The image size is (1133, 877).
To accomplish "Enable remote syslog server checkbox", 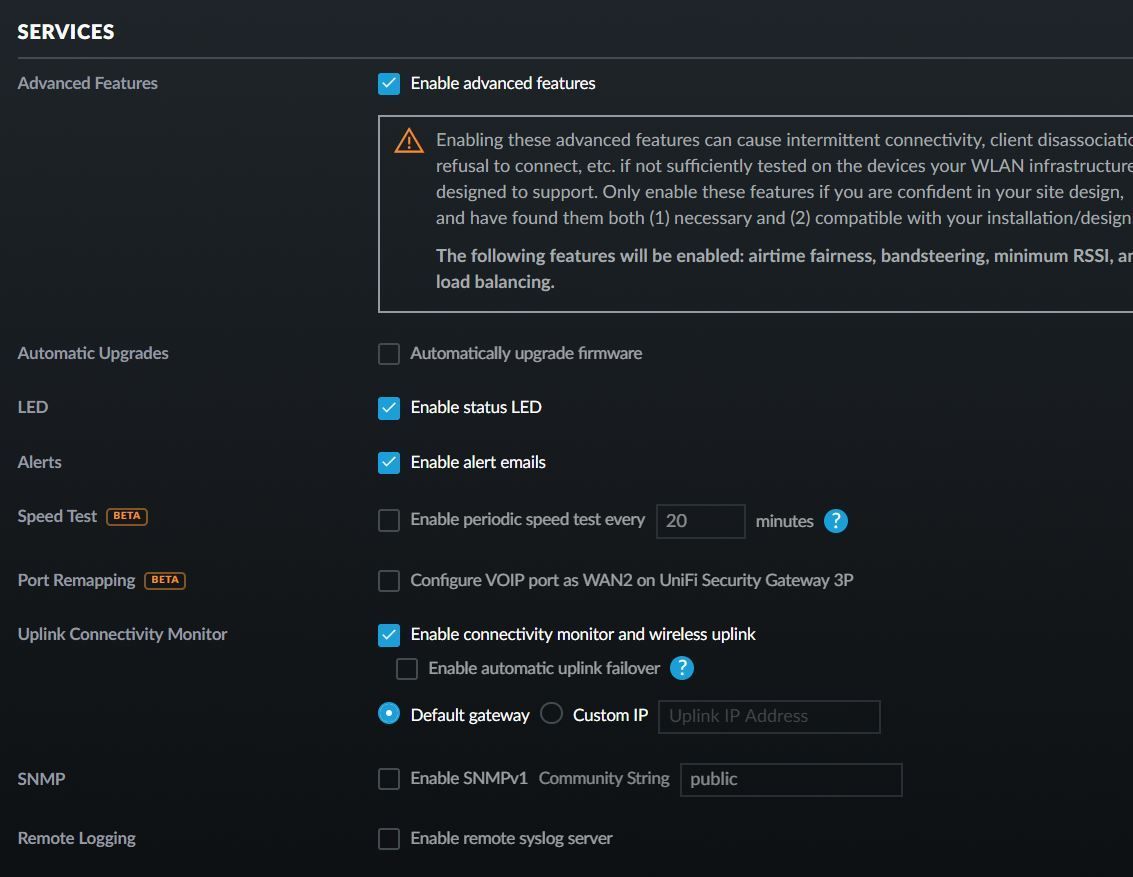I will pos(389,839).
